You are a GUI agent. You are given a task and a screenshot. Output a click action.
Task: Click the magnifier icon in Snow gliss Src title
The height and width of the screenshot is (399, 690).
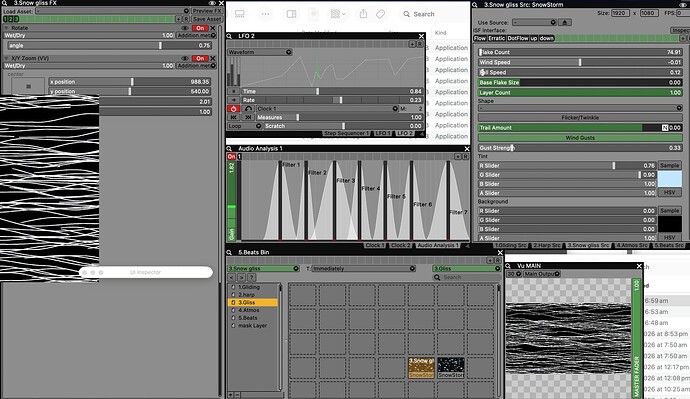(475, 5)
